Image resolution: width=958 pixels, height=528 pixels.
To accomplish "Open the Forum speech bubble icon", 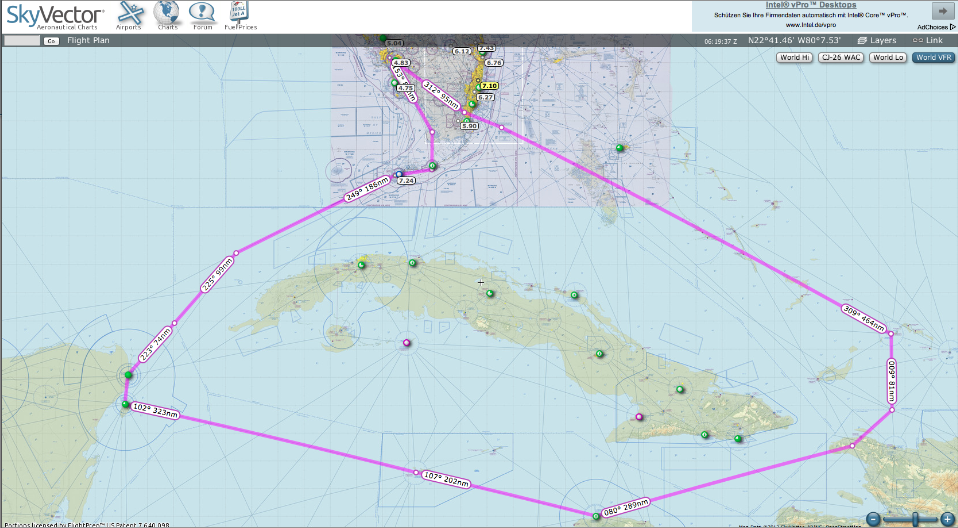I will [x=203, y=15].
